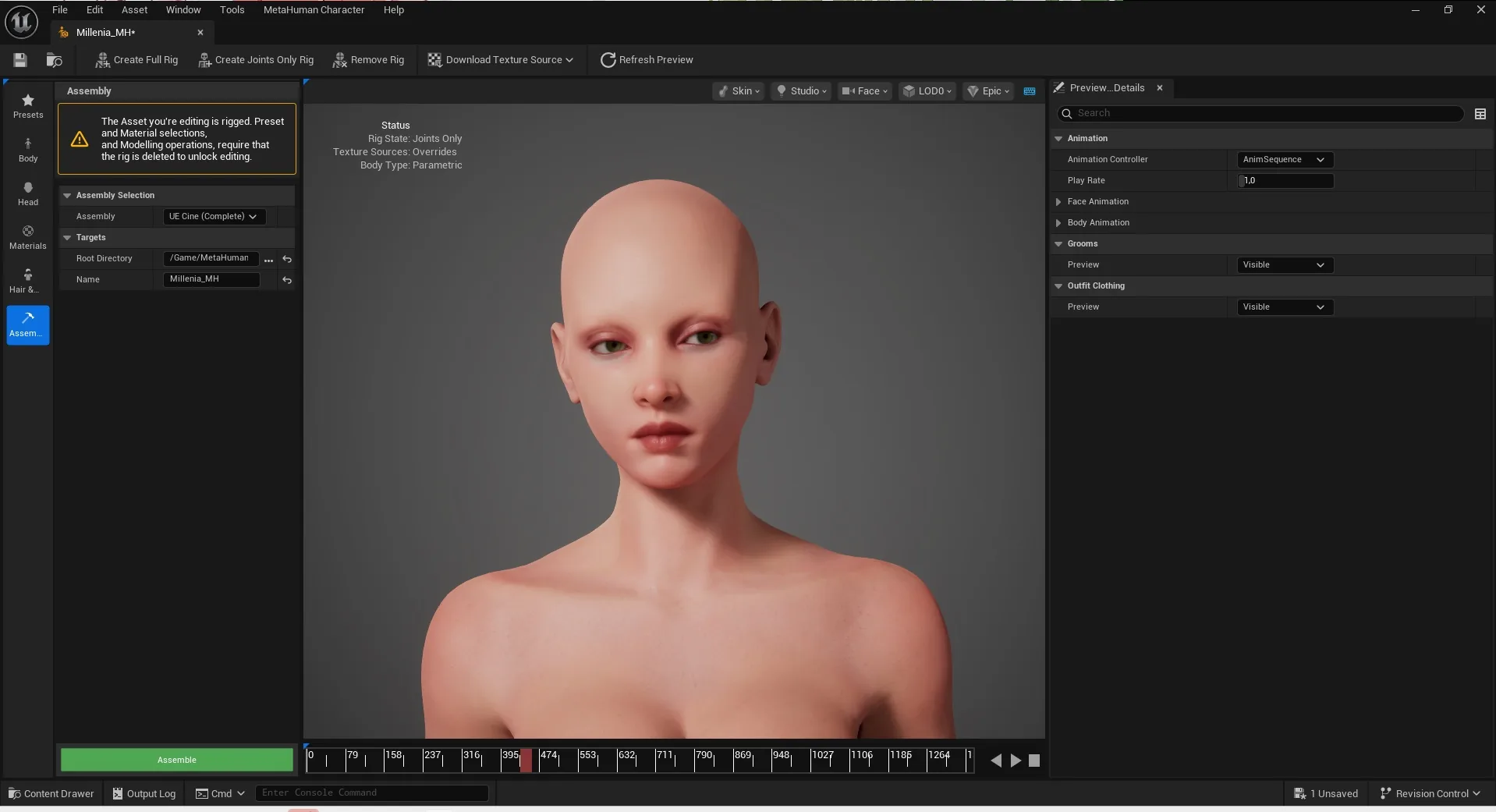Viewport: 1496px width, 812px height.
Task: Open the Window menu
Action: click(x=183, y=10)
